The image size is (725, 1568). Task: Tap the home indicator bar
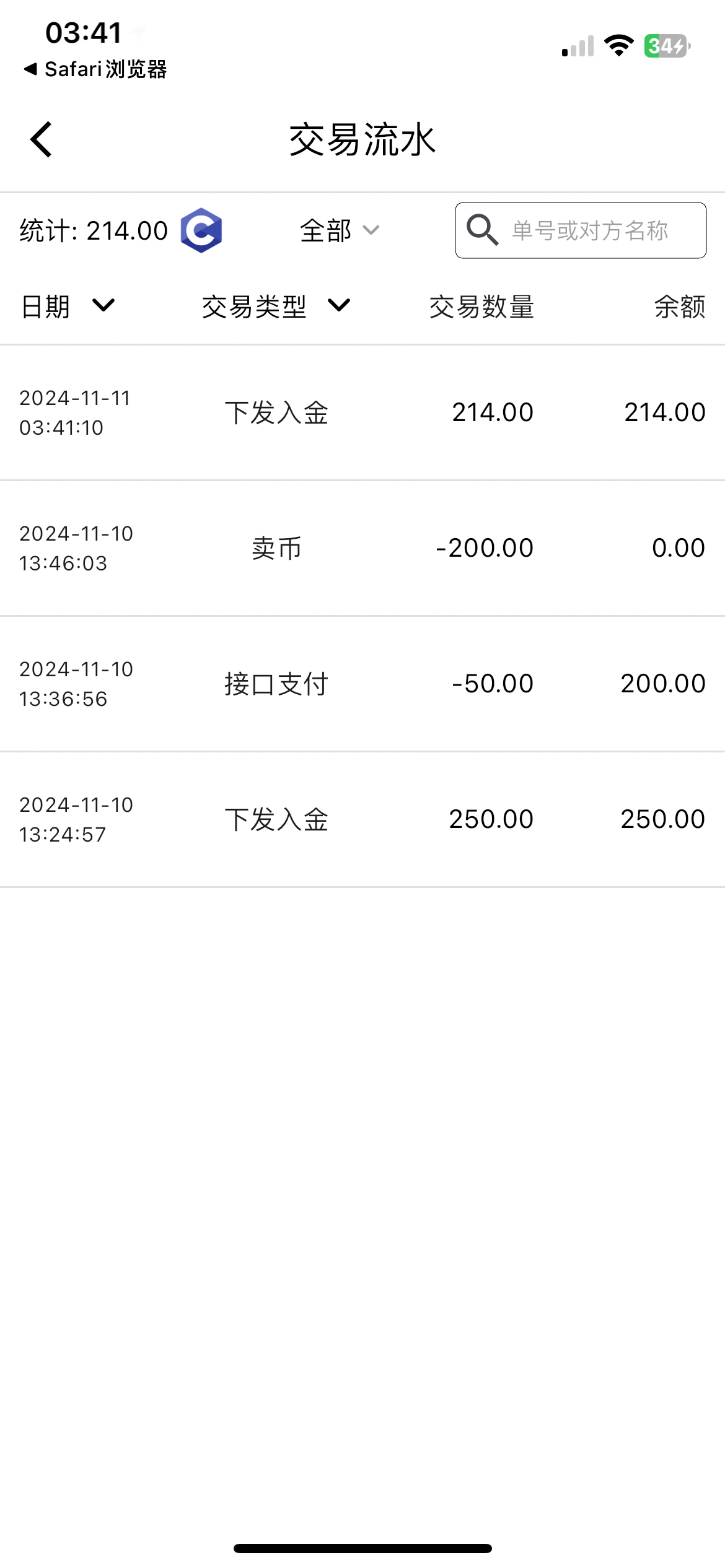coord(362,1548)
